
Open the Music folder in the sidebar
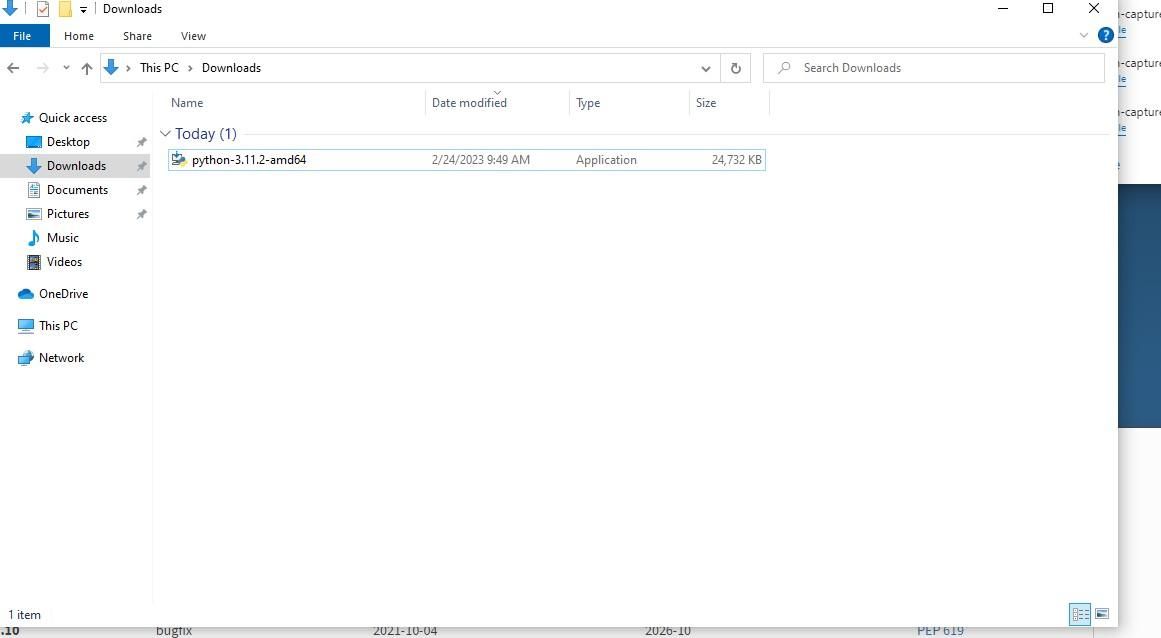[63, 238]
